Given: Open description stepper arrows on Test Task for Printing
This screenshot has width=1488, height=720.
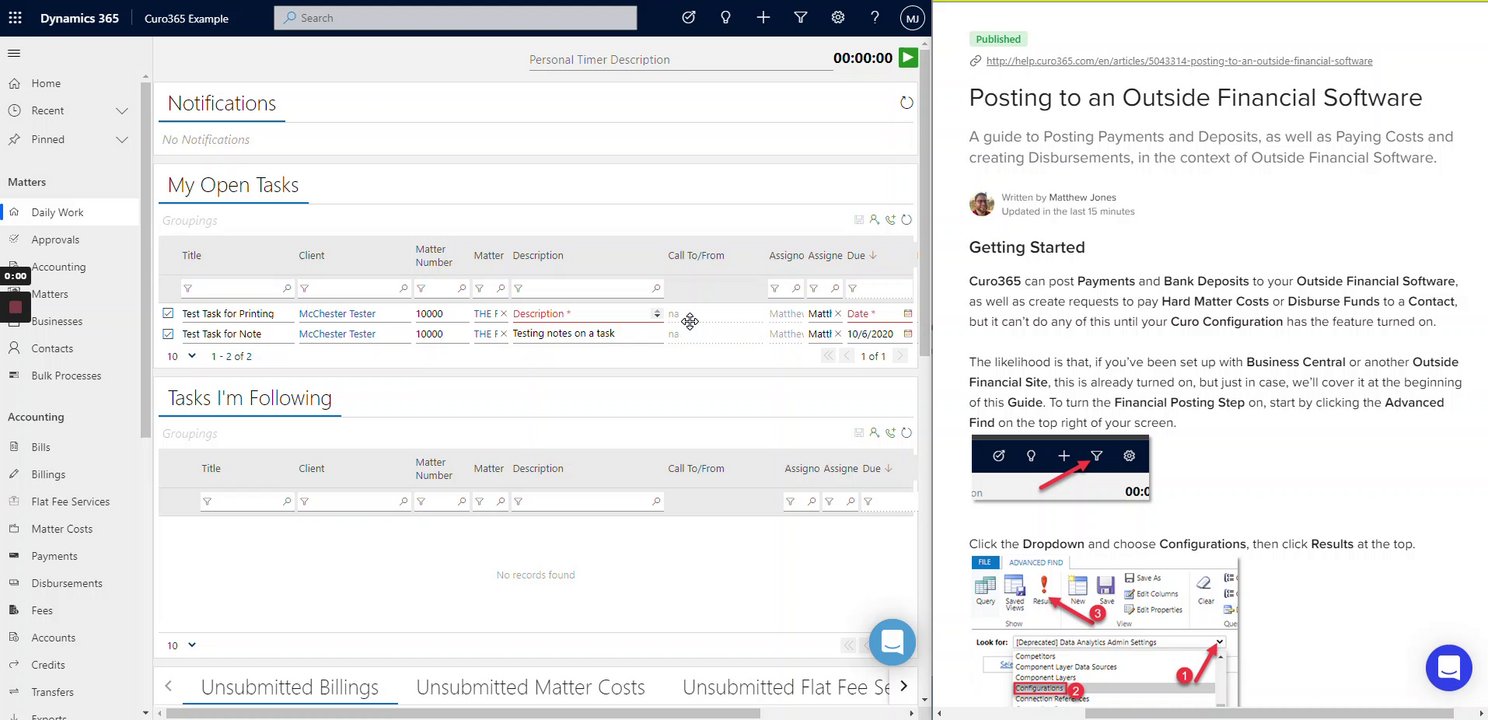Looking at the screenshot, I should click(657, 314).
